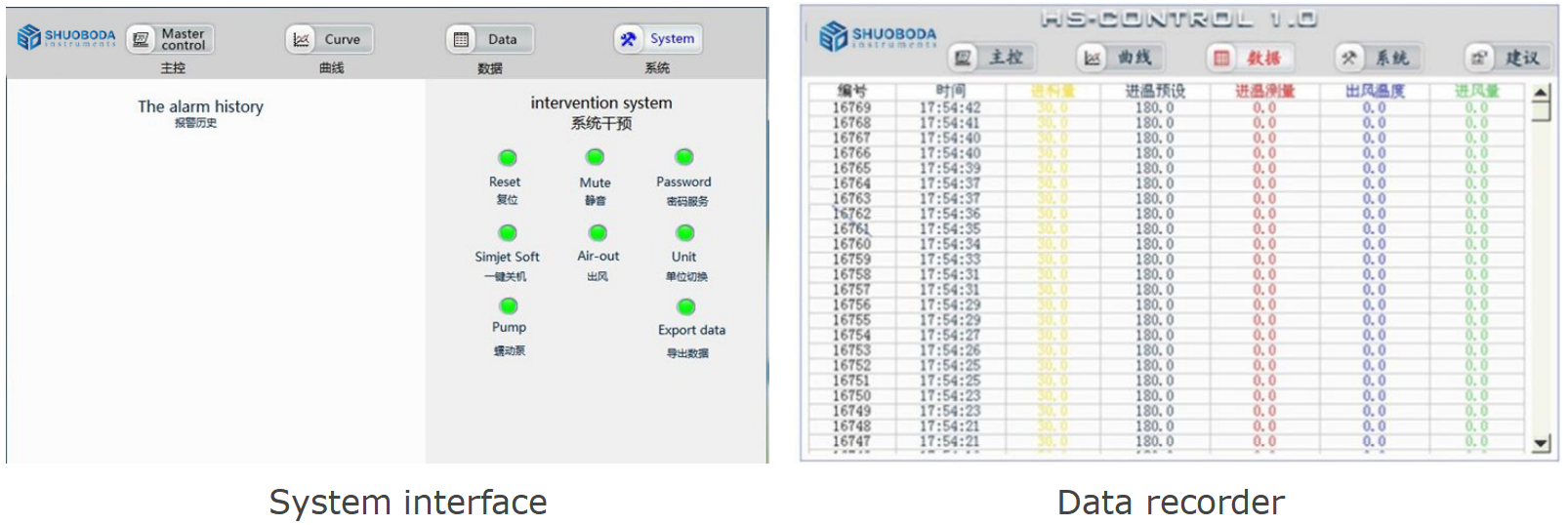This screenshot has width=1568, height=525.
Task: Click the Data table icon
Action: pyautogui.click(x=461, y=39)
